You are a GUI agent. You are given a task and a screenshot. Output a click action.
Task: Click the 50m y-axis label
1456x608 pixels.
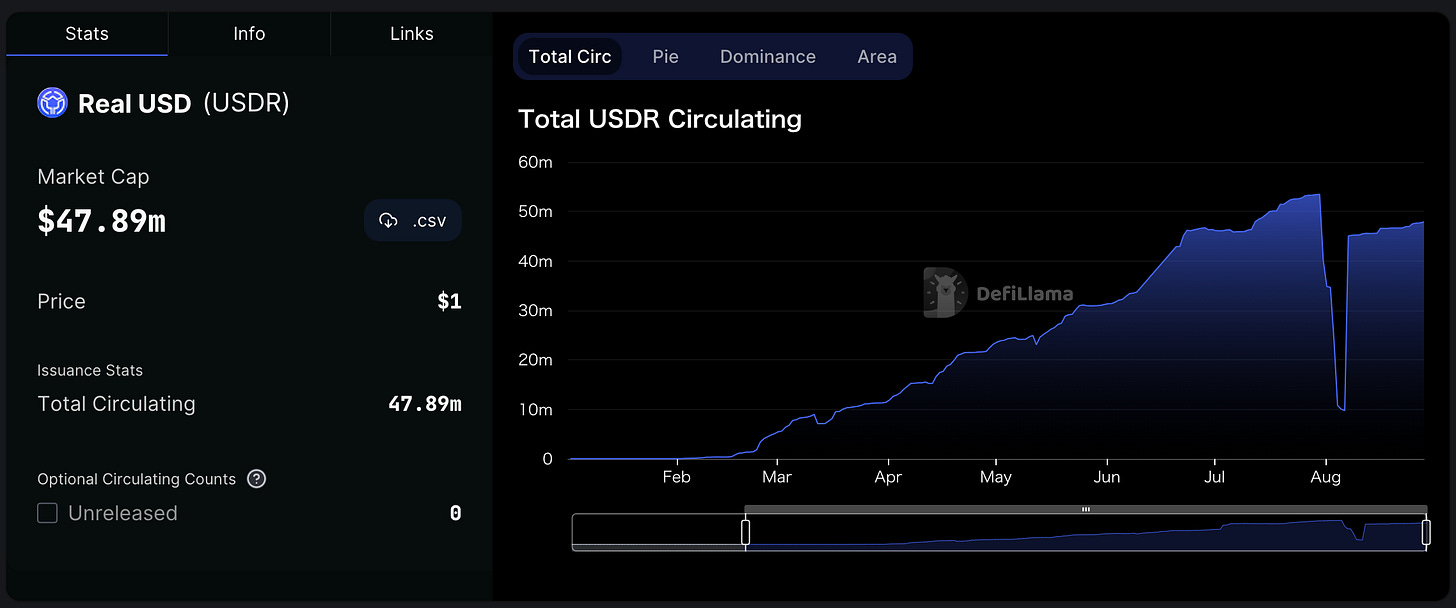(535, 211)
